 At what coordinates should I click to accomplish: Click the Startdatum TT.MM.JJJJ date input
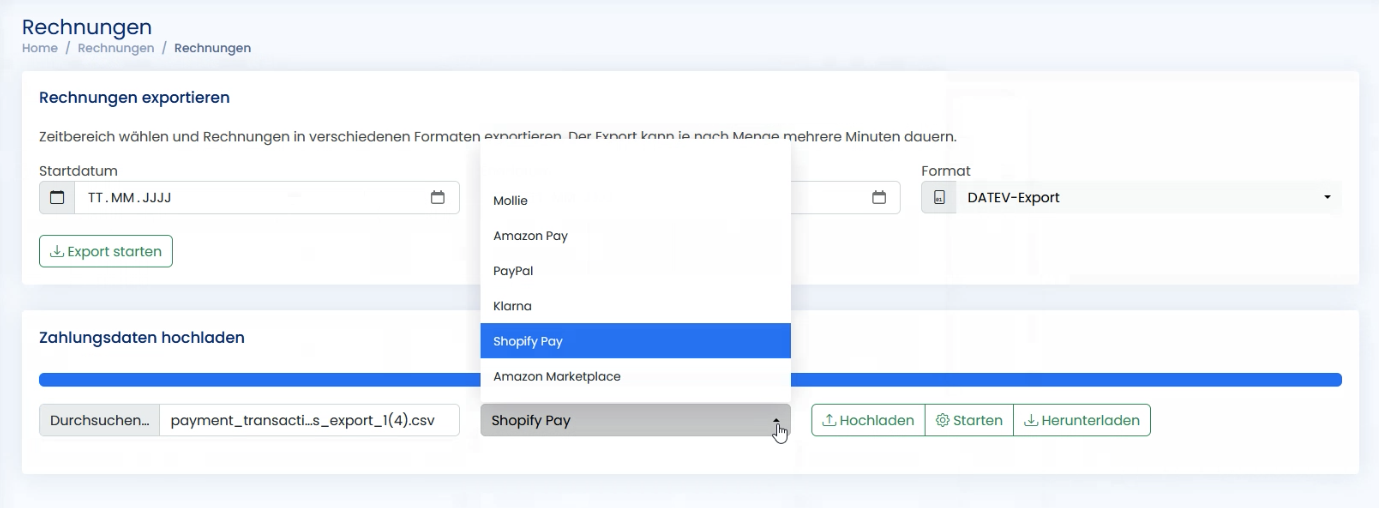pyautogui.click(x=267, y=198)
